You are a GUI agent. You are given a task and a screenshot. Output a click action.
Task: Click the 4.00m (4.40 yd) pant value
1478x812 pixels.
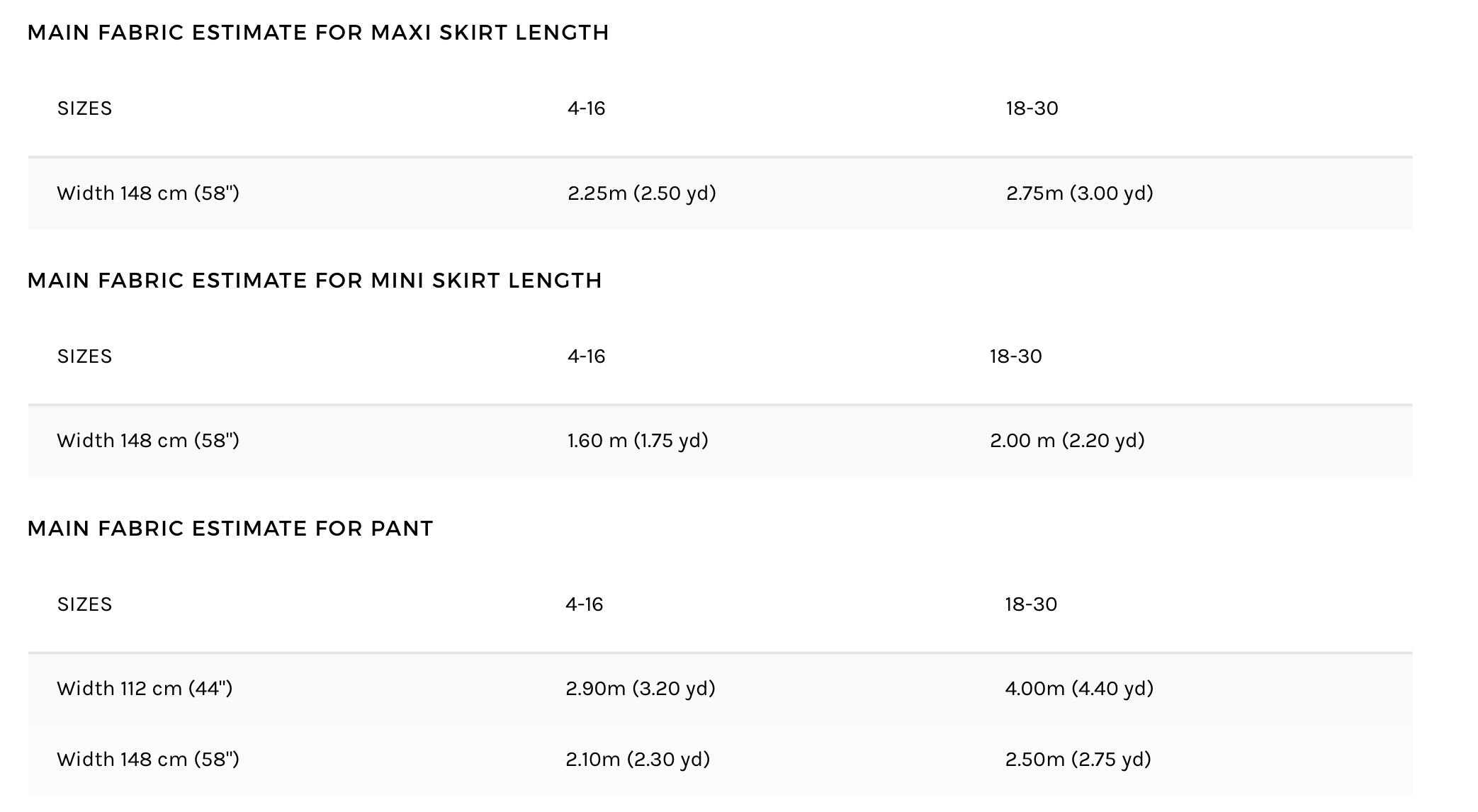coord(1079,688)
